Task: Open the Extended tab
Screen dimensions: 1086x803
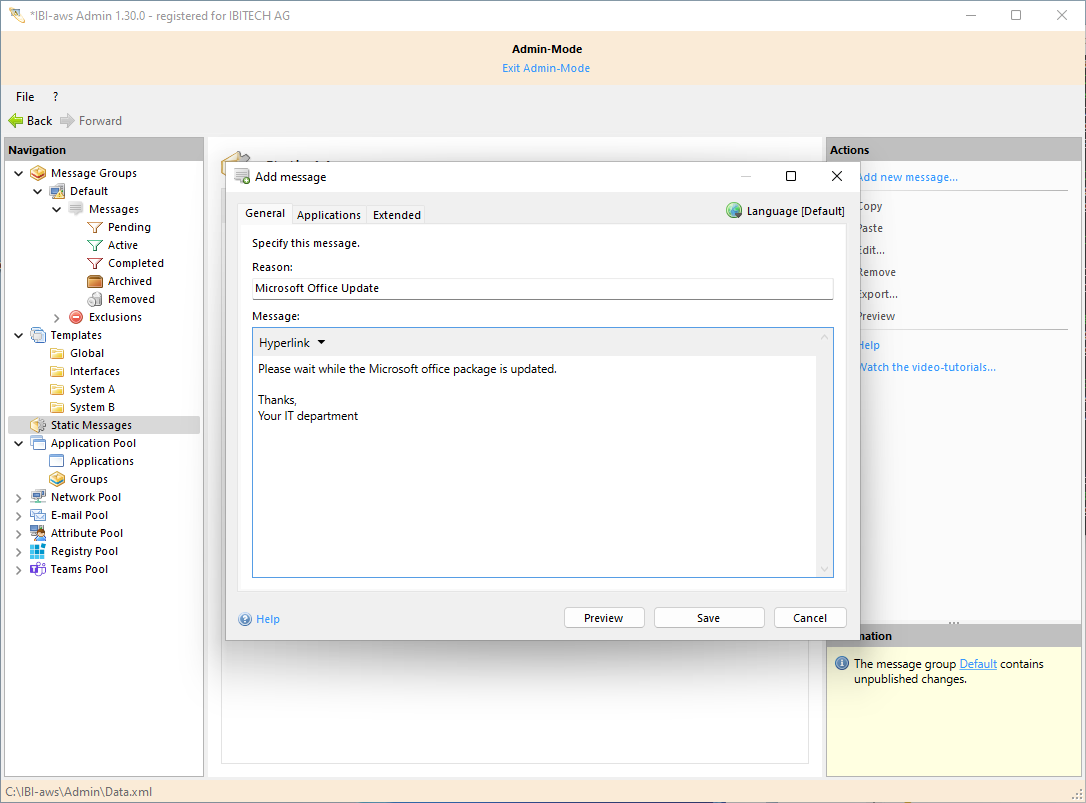Action: pos(397,215)
